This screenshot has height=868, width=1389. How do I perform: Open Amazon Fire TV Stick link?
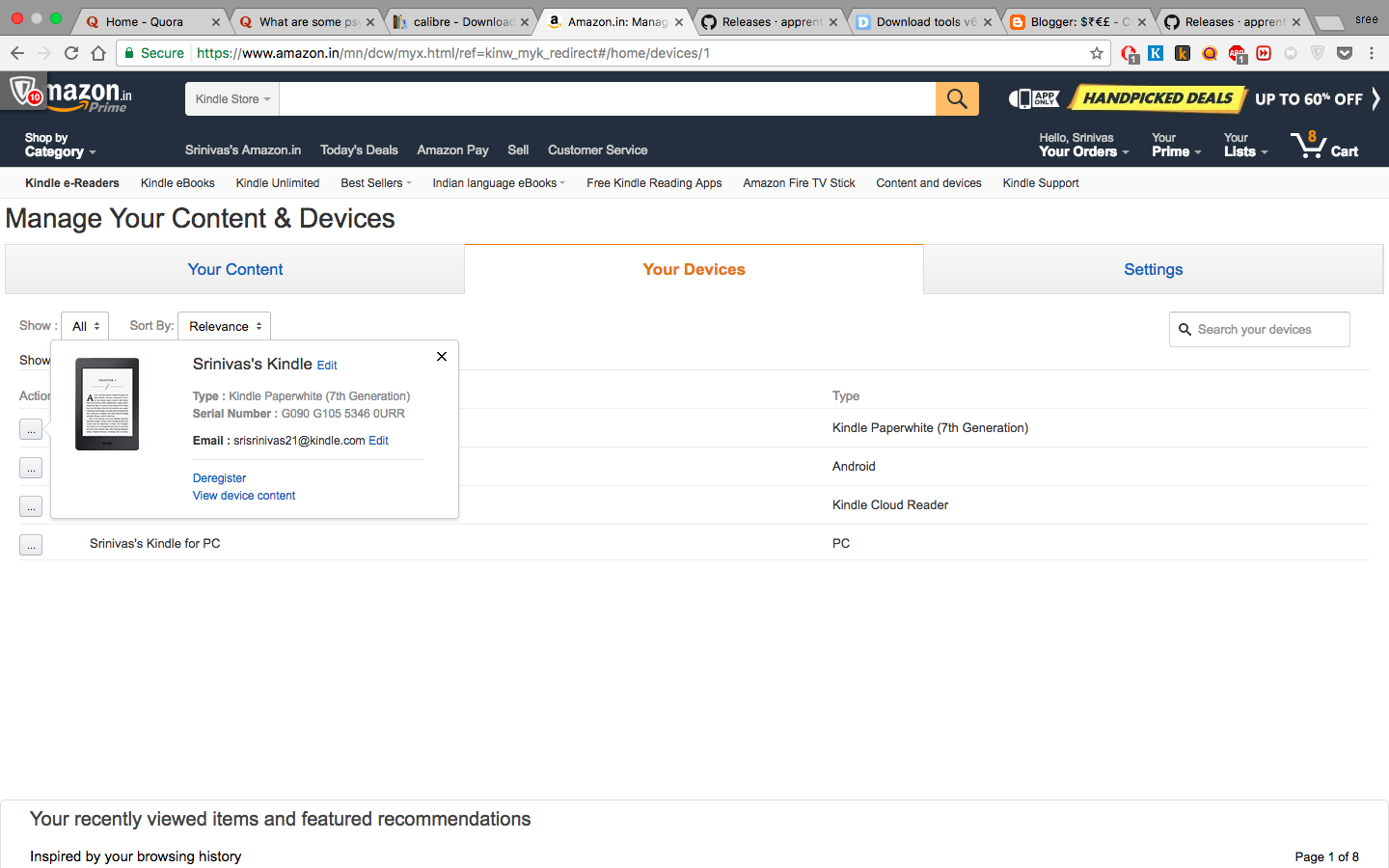(799, 183)
